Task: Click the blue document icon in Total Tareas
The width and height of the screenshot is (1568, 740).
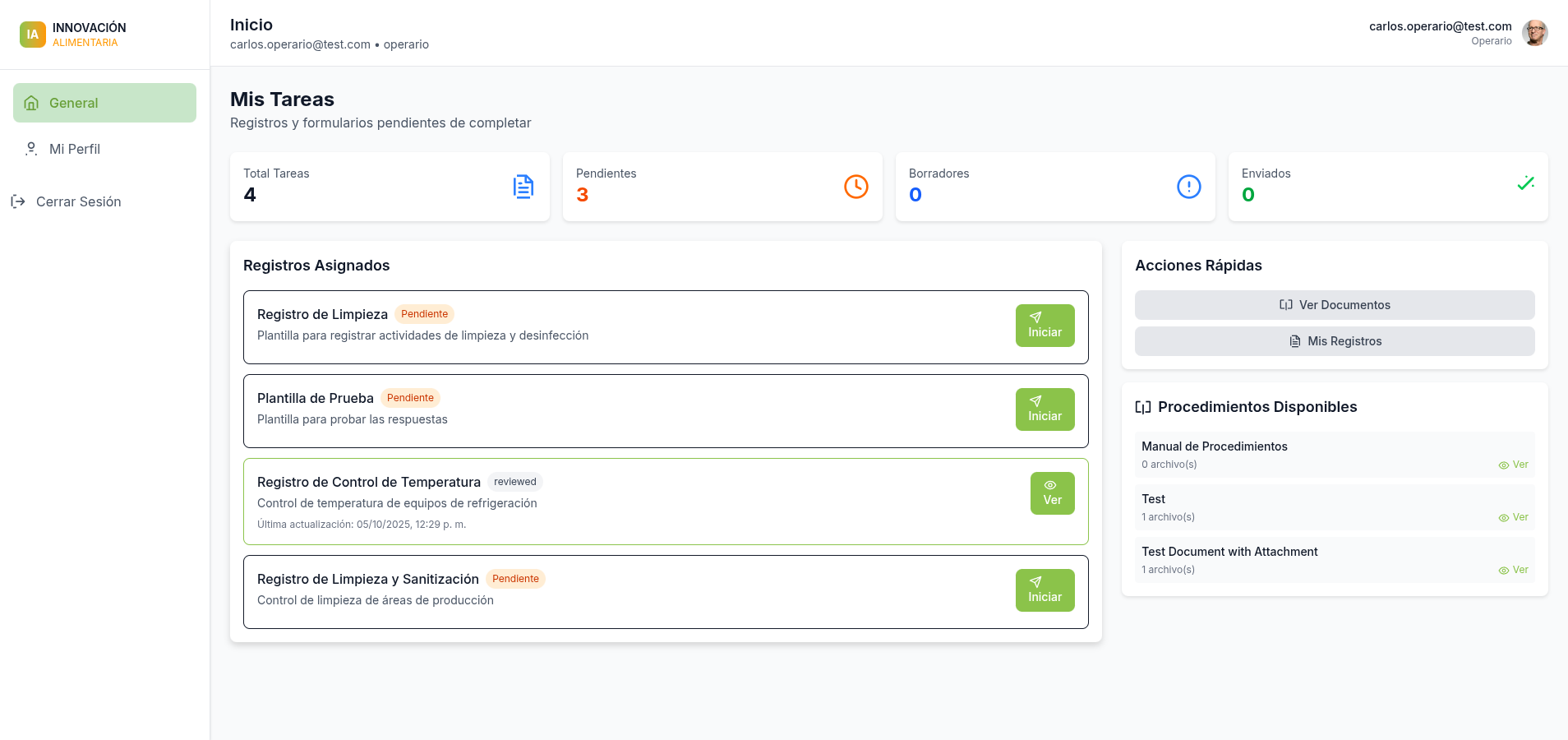Action: pos(523,187)
